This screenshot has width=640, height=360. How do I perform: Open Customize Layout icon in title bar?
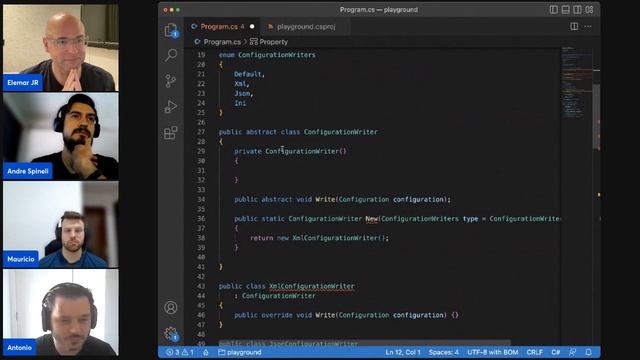[x=589, y=9]
